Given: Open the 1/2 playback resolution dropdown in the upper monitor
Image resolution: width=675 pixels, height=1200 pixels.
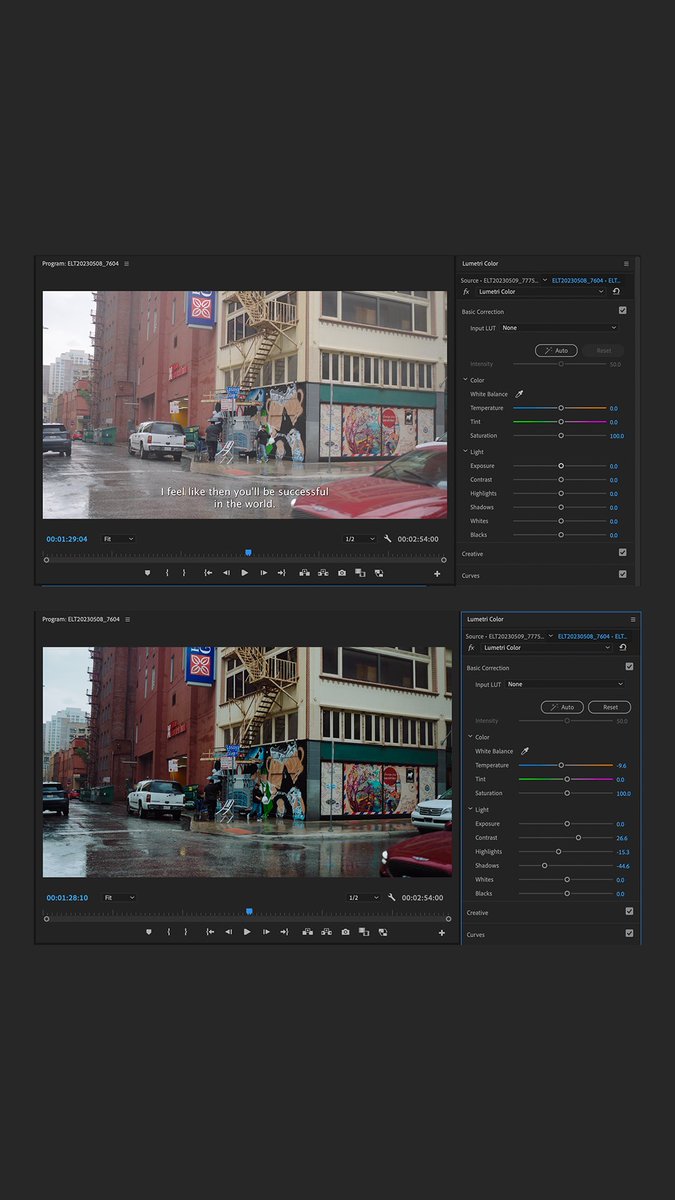Looking at the screenshot, I should (x=360, y=539).
